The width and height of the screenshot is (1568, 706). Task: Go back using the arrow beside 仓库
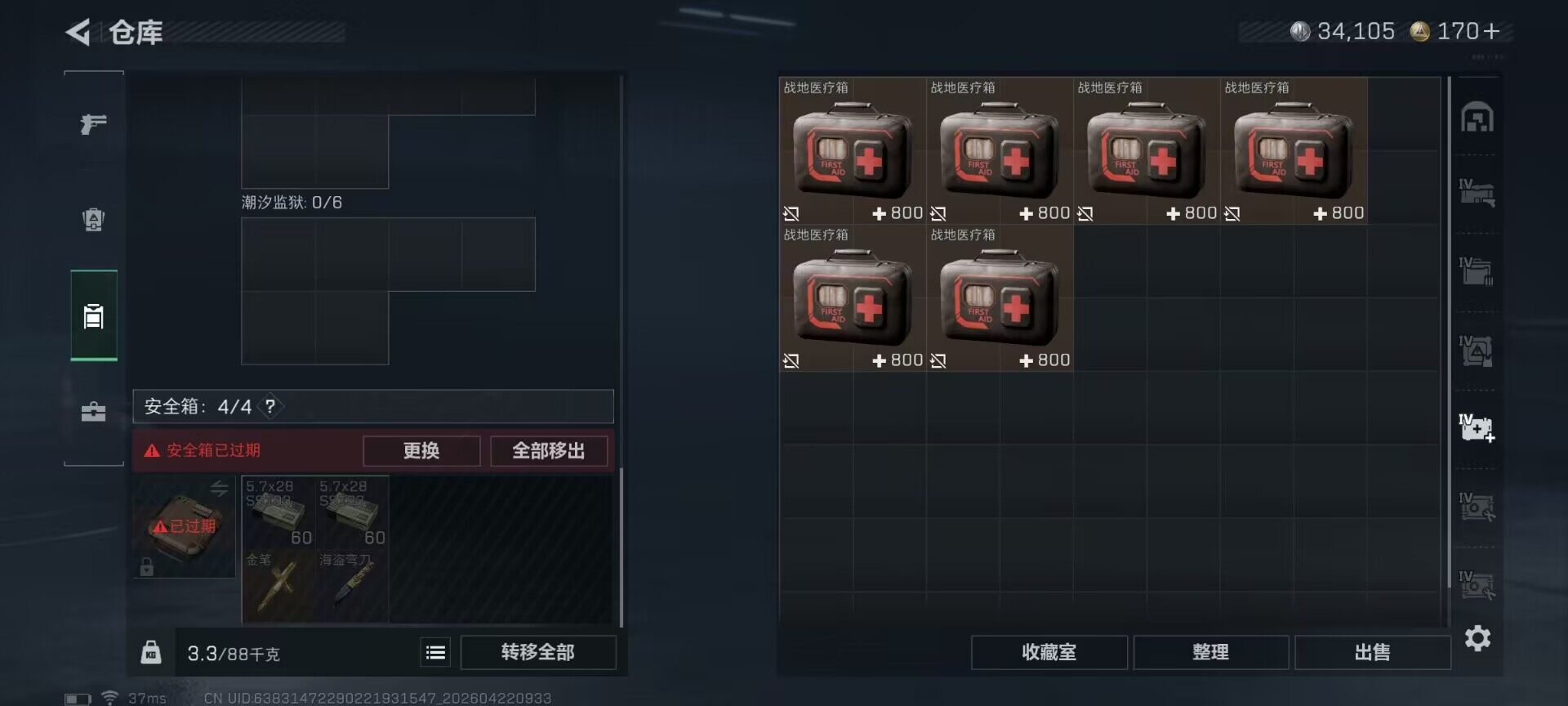pyautogui.click(x=78, y=33)
